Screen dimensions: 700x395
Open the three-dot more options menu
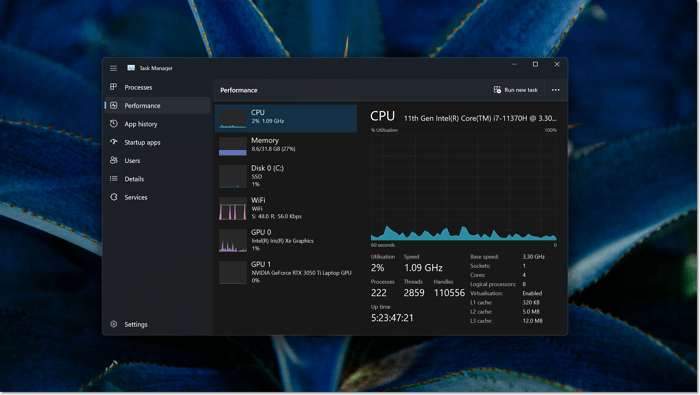click(x=555, y=90)
